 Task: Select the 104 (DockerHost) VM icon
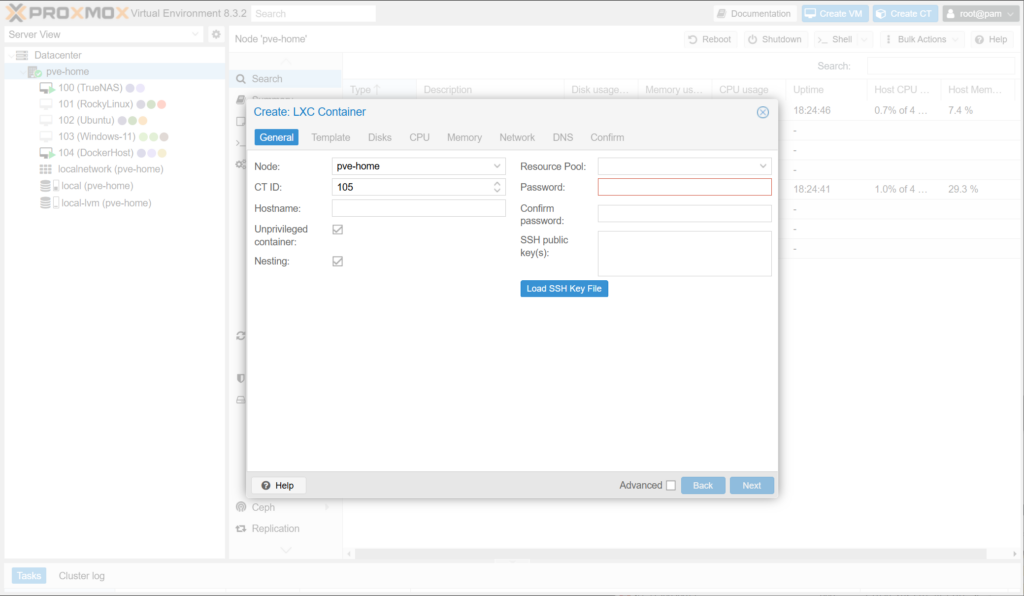[46, 153]
